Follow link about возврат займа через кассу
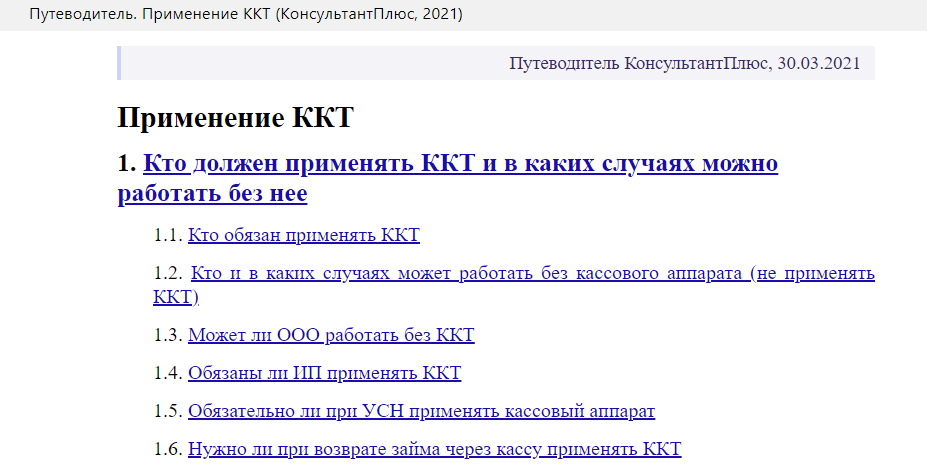This screenshot has width=927, height=472. [x=434, y=449]
